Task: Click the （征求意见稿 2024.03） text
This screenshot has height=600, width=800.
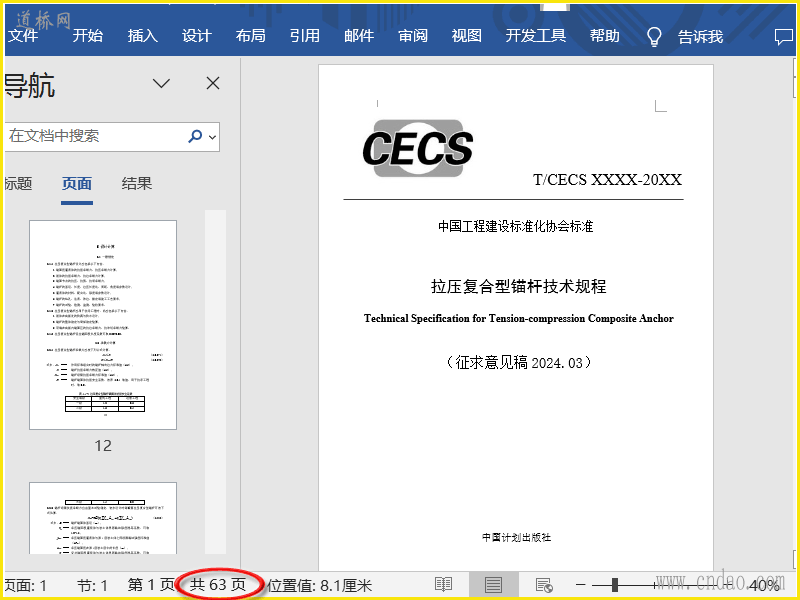Action: (x=518, y=363)
